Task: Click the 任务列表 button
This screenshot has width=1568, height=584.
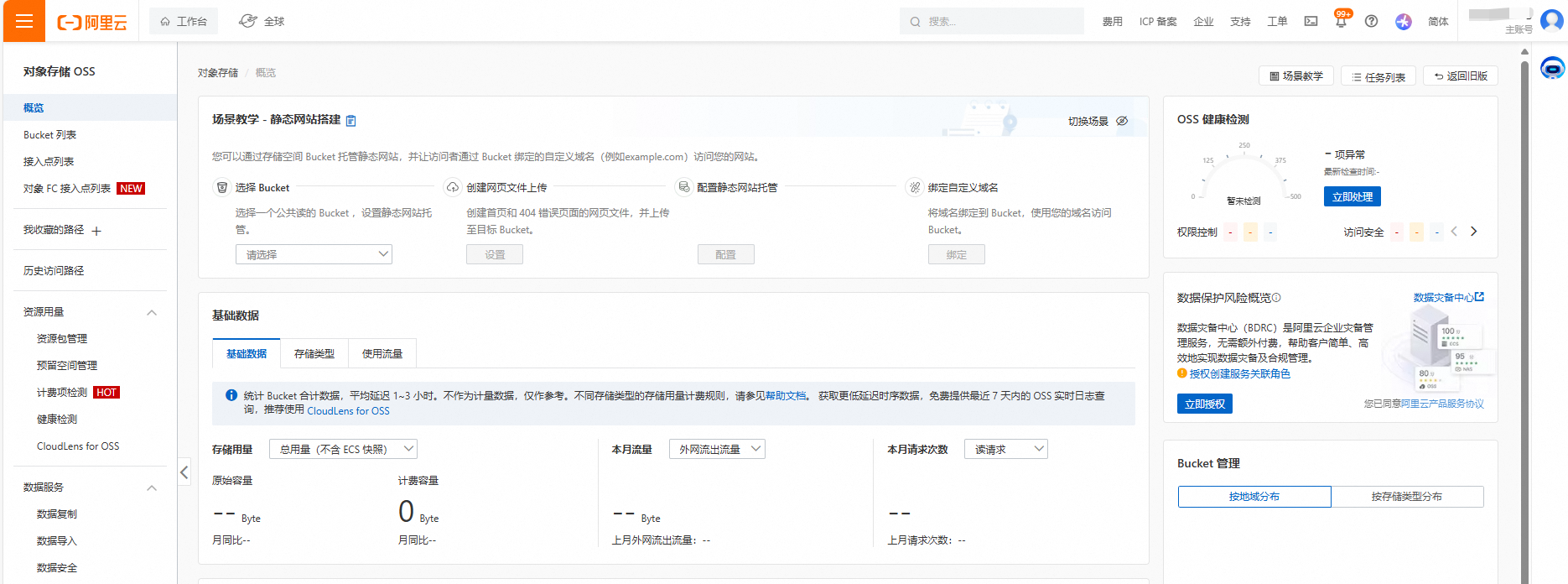Action: point(1378,76)
